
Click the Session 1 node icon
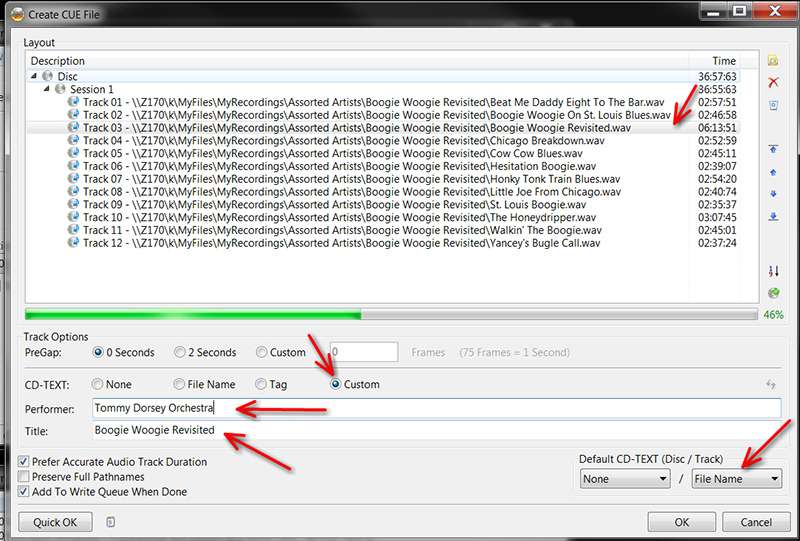click(60, 89)
